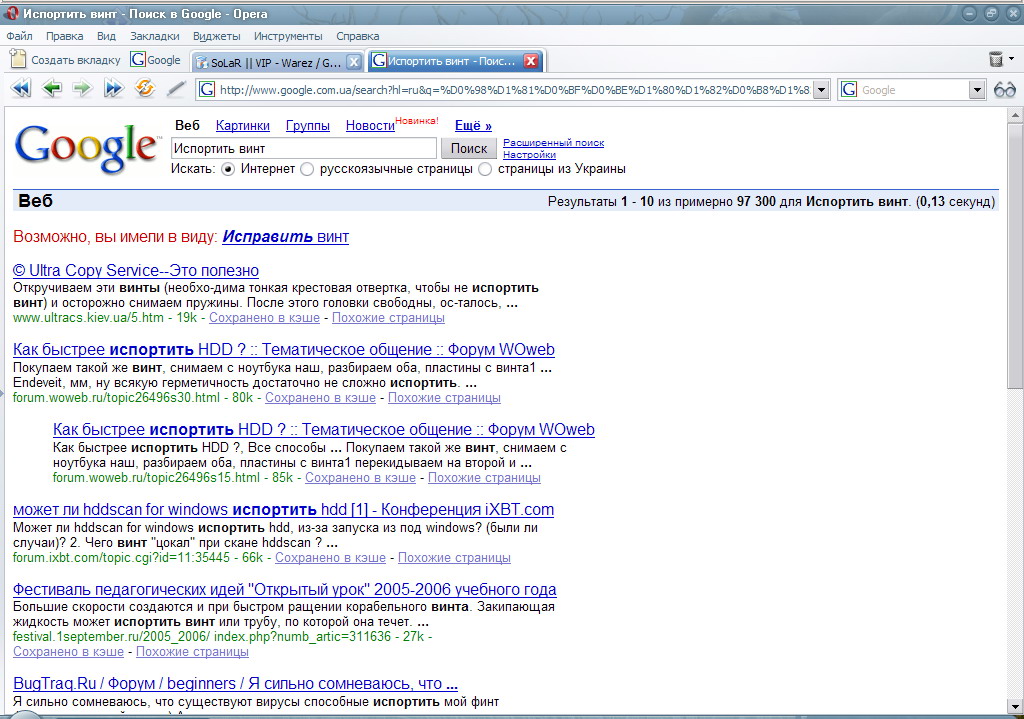
Task: Close the SoLaR VIP Warez tab
Action: tap(353, 61)
